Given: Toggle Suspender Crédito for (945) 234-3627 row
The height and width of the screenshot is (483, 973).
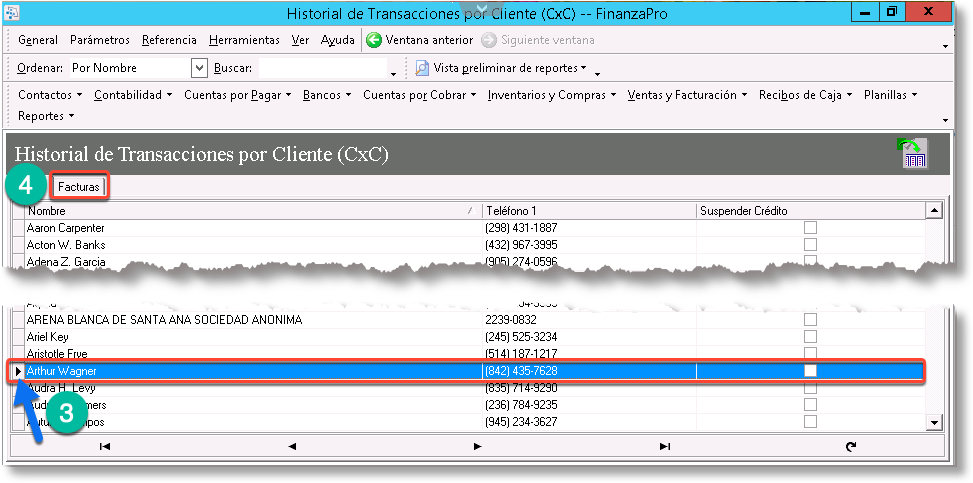Looking at the screenshot, I should coord(810,422).
